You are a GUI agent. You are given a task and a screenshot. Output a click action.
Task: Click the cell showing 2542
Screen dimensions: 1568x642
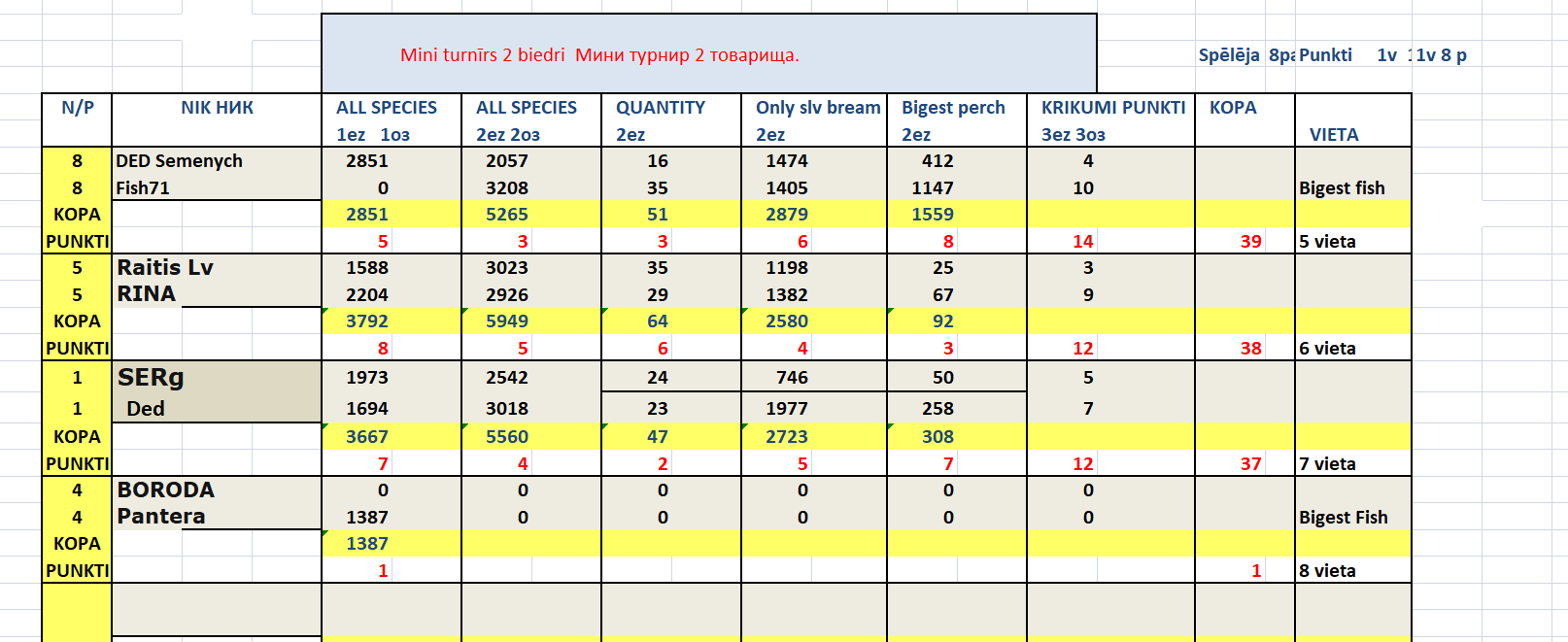(x=507, y=378)
